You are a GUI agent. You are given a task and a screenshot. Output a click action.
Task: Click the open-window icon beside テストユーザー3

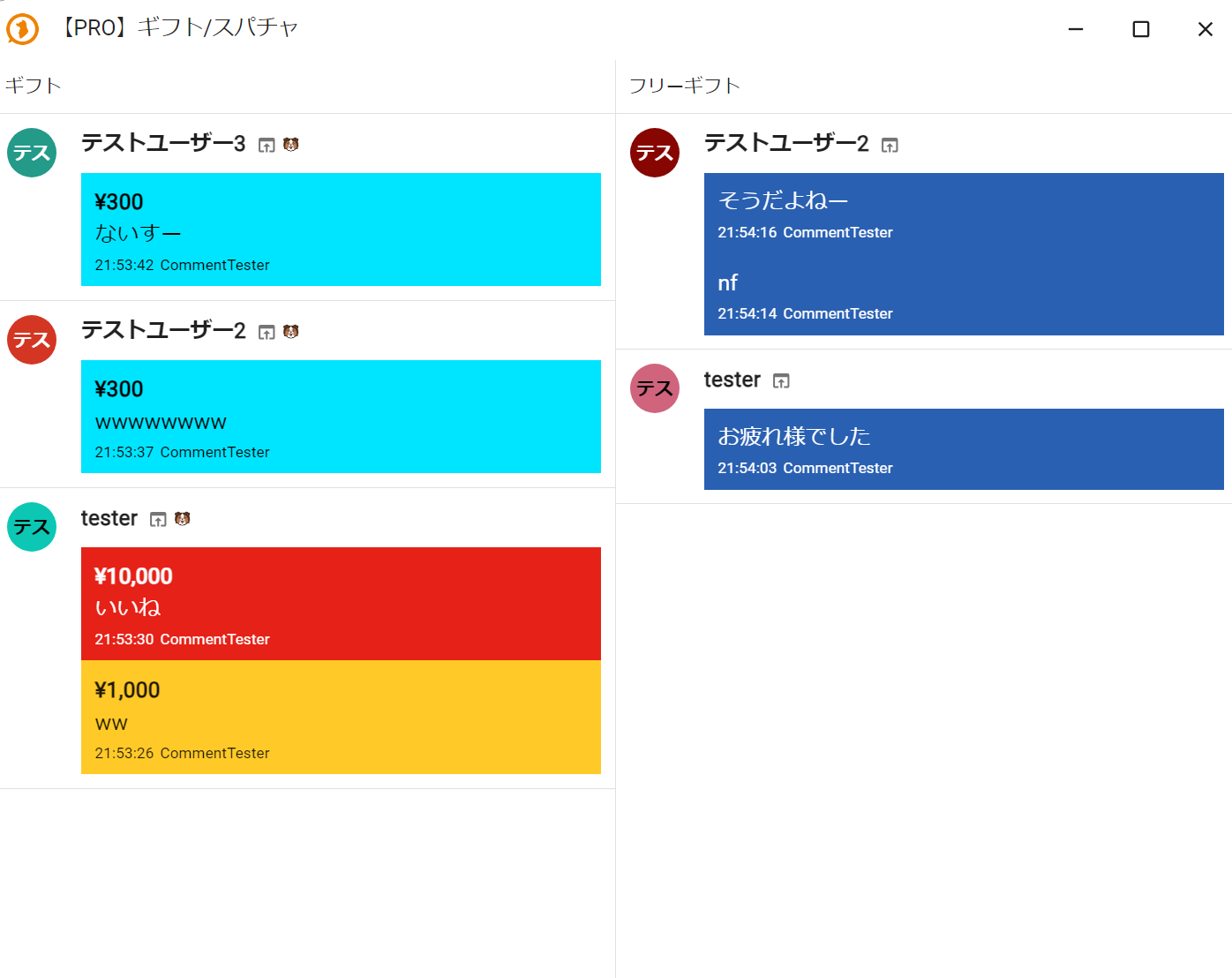[267, 146]
